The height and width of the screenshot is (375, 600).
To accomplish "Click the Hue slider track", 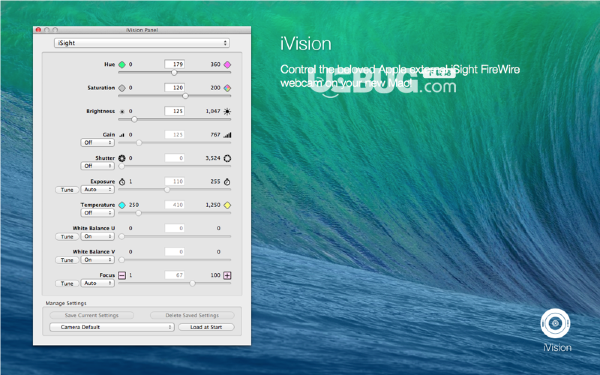I will 174,72.
